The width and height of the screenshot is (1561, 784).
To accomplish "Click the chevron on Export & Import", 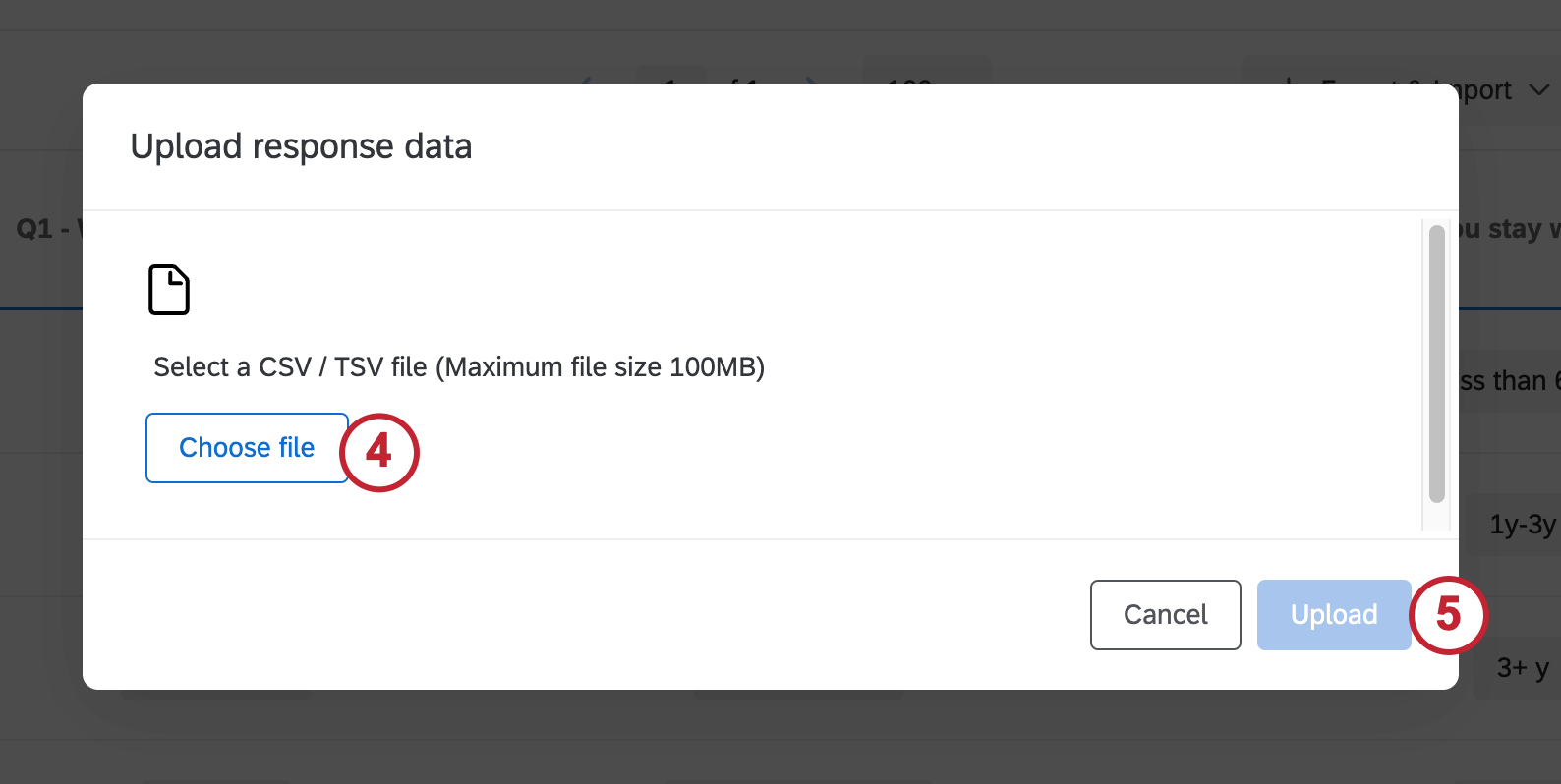I will point(1538,89).
